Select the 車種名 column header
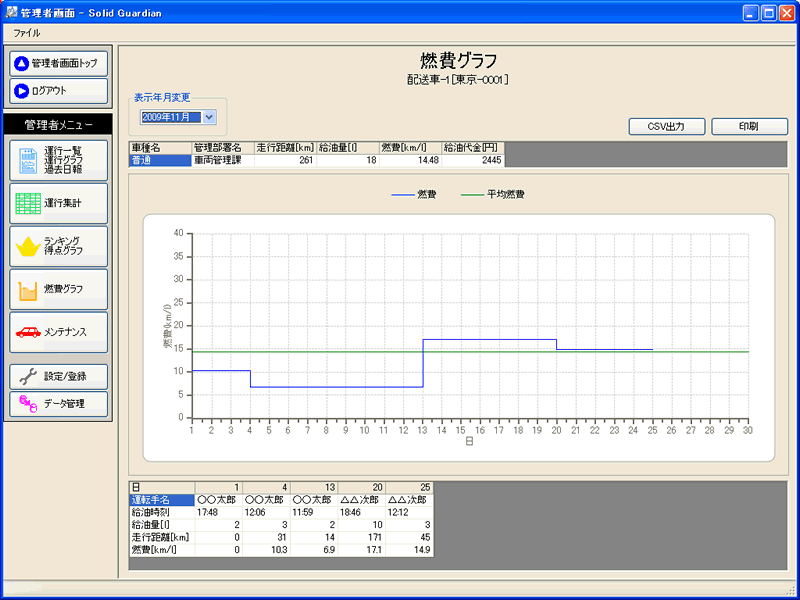 (161, 147)
